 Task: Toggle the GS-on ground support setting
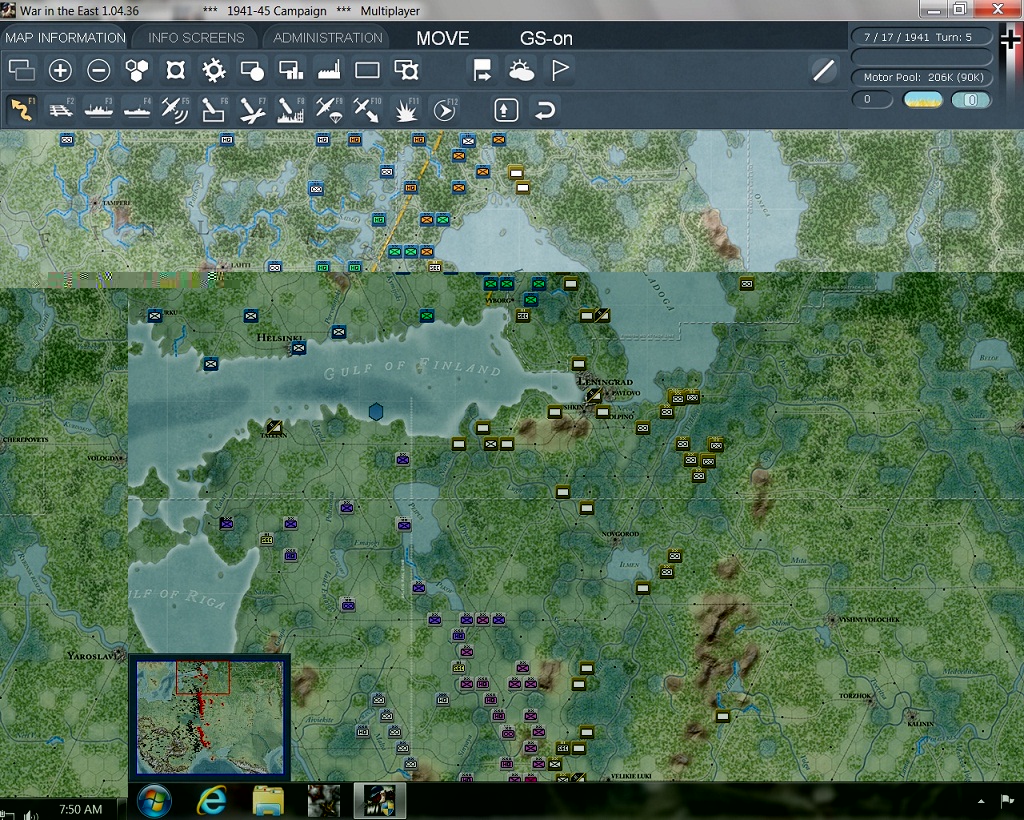tap(546, 39)
